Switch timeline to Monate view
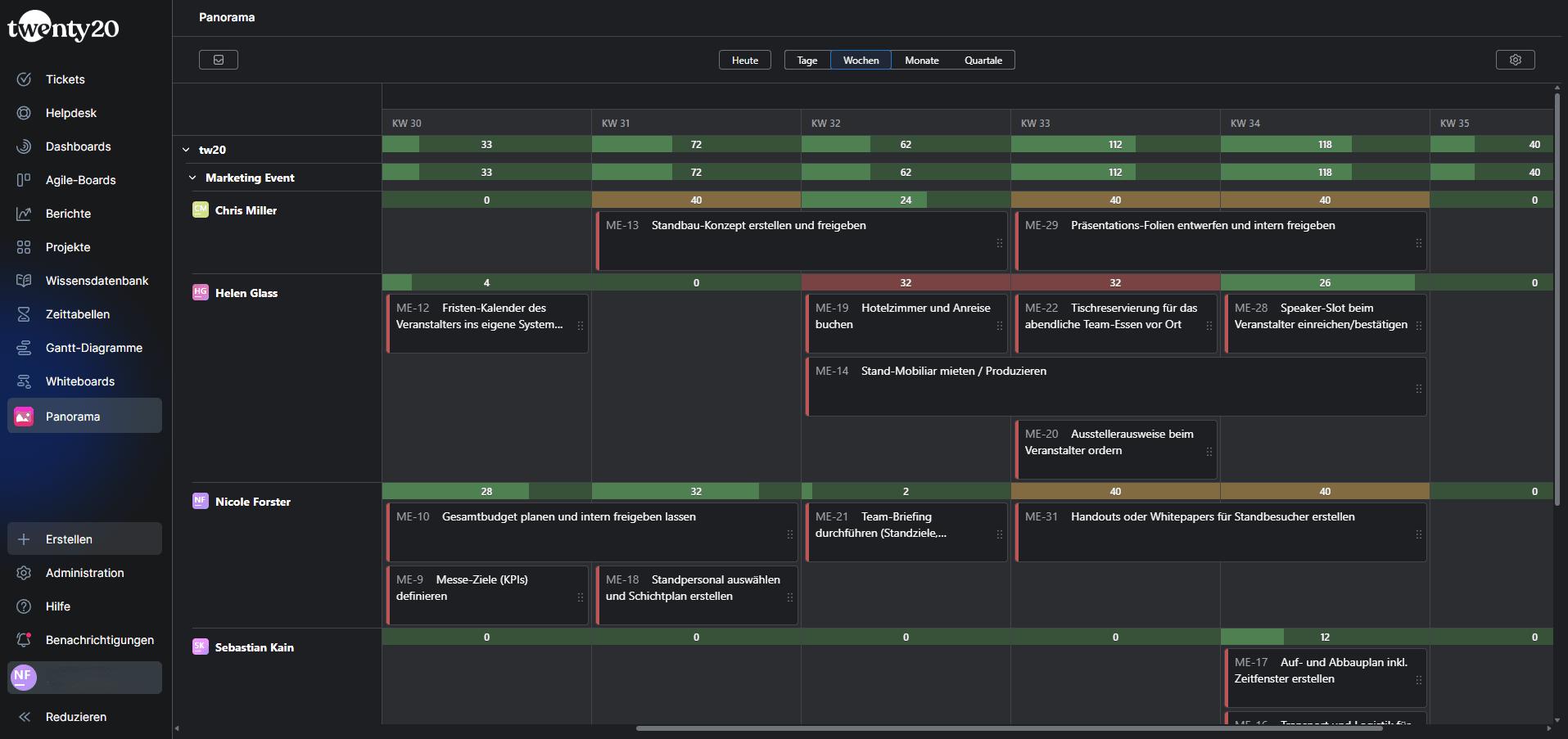This screenshot has height=739, width=1568. point(922,60)
